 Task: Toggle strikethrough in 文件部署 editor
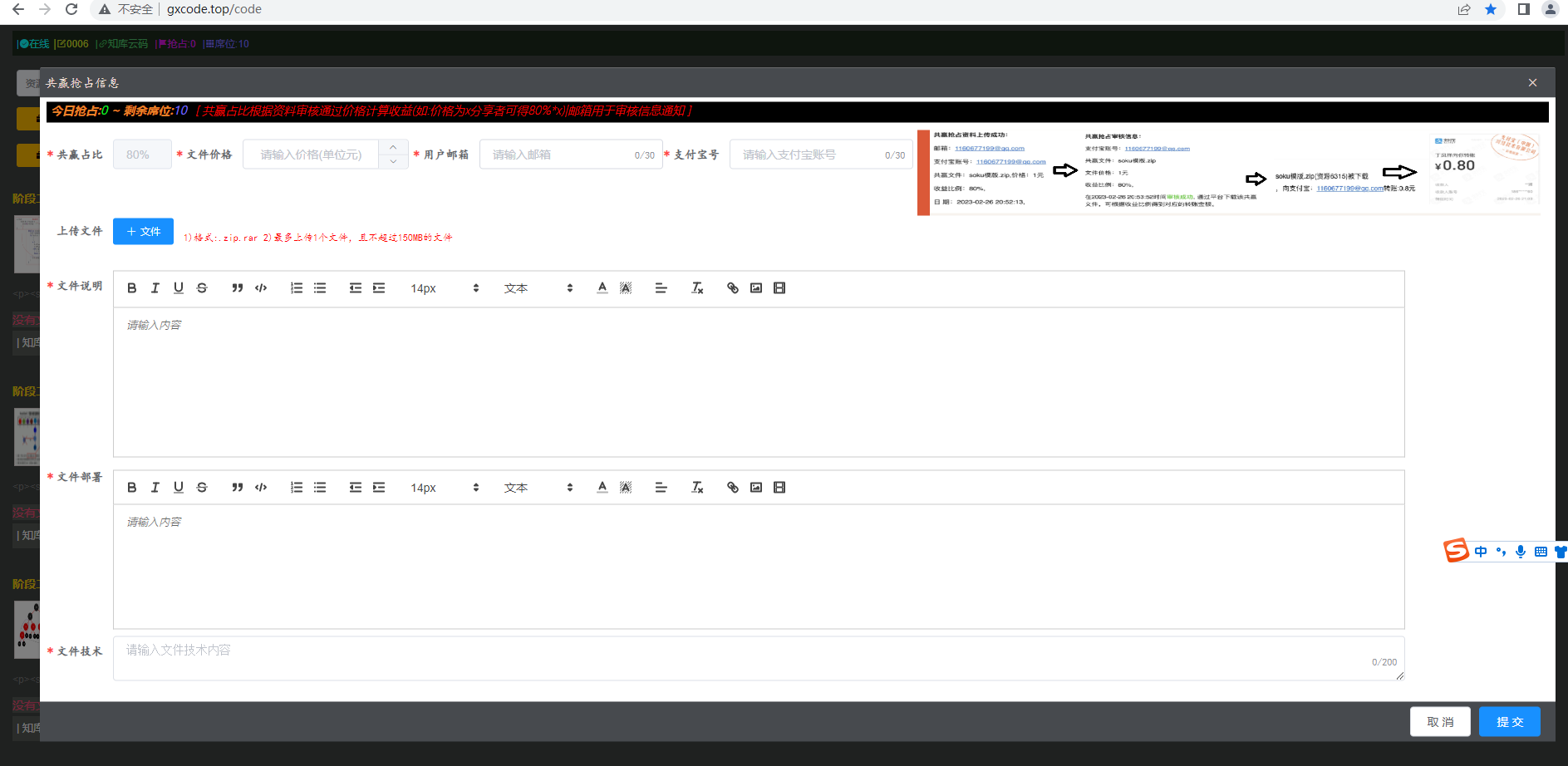click(x=201, y=488)
